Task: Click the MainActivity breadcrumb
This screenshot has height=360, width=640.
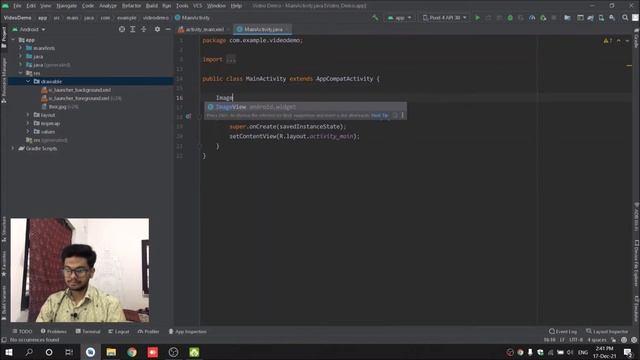Action: point(192,18)
